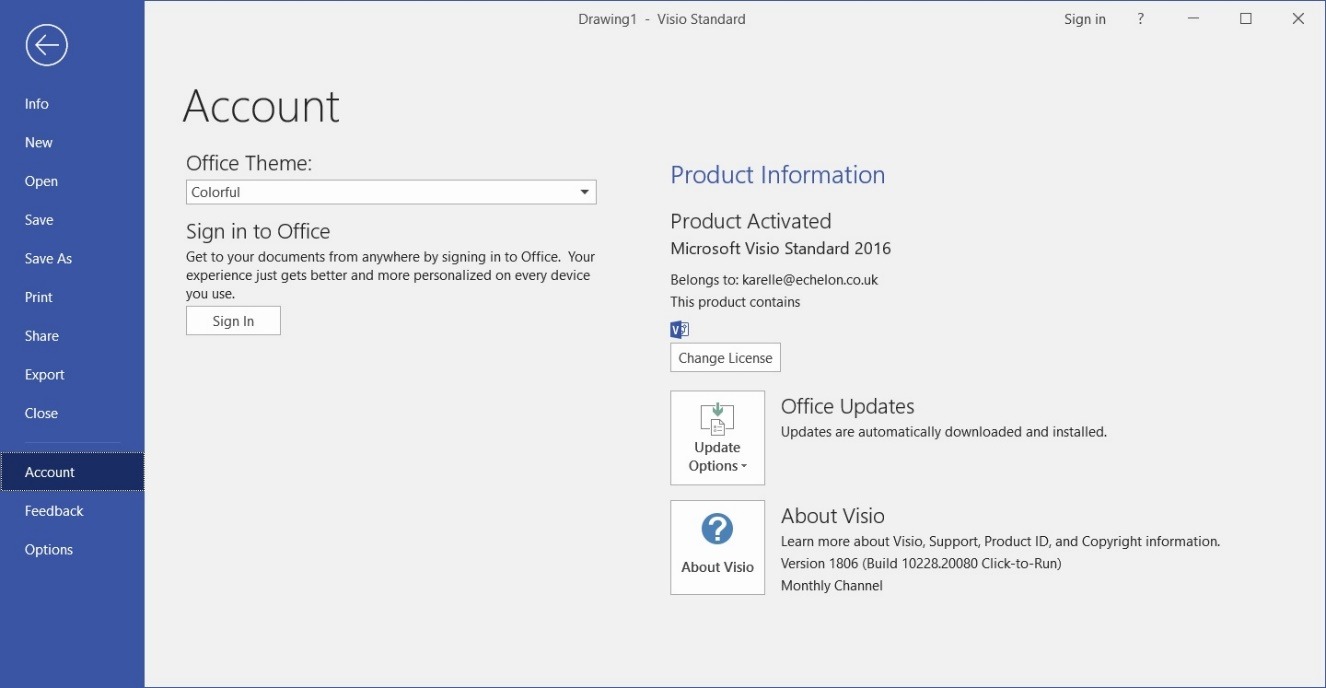
Task: Click Microsoft Visio Standard 2016 text
Action: pyautogui.click(x=780, y=248)
